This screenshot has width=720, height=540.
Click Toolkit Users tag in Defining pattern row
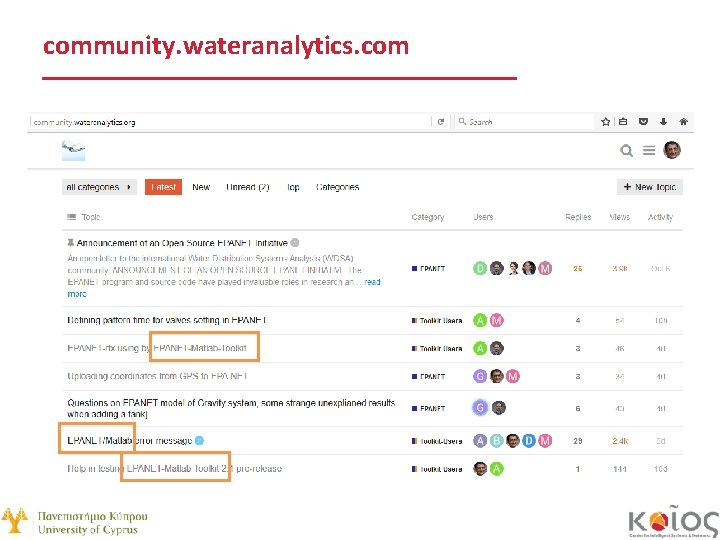coord(437,321)
